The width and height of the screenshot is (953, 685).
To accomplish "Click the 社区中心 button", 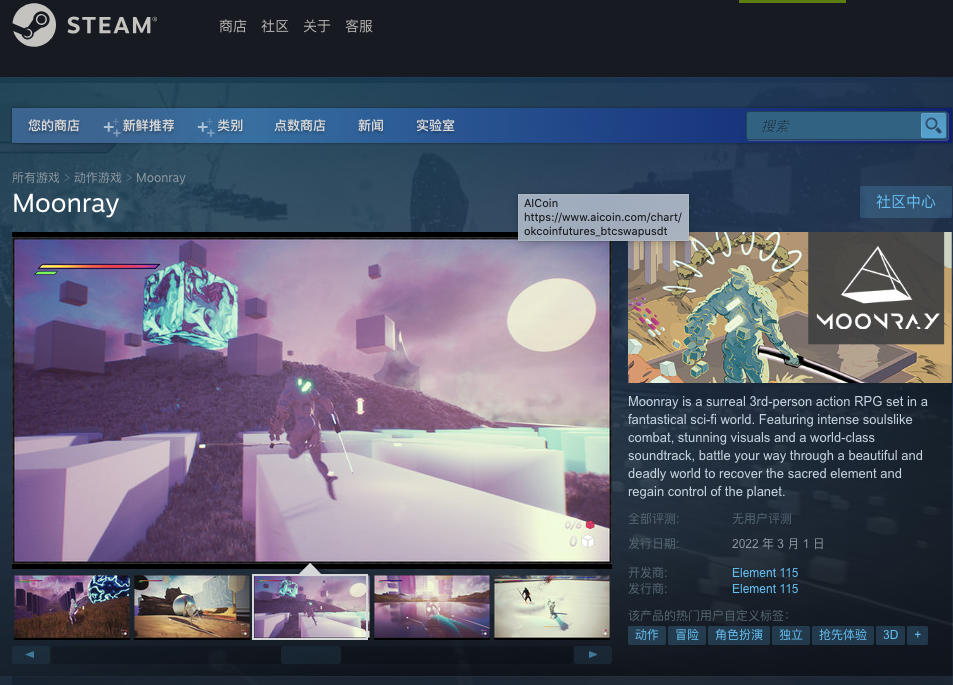I will pos(905,202).
